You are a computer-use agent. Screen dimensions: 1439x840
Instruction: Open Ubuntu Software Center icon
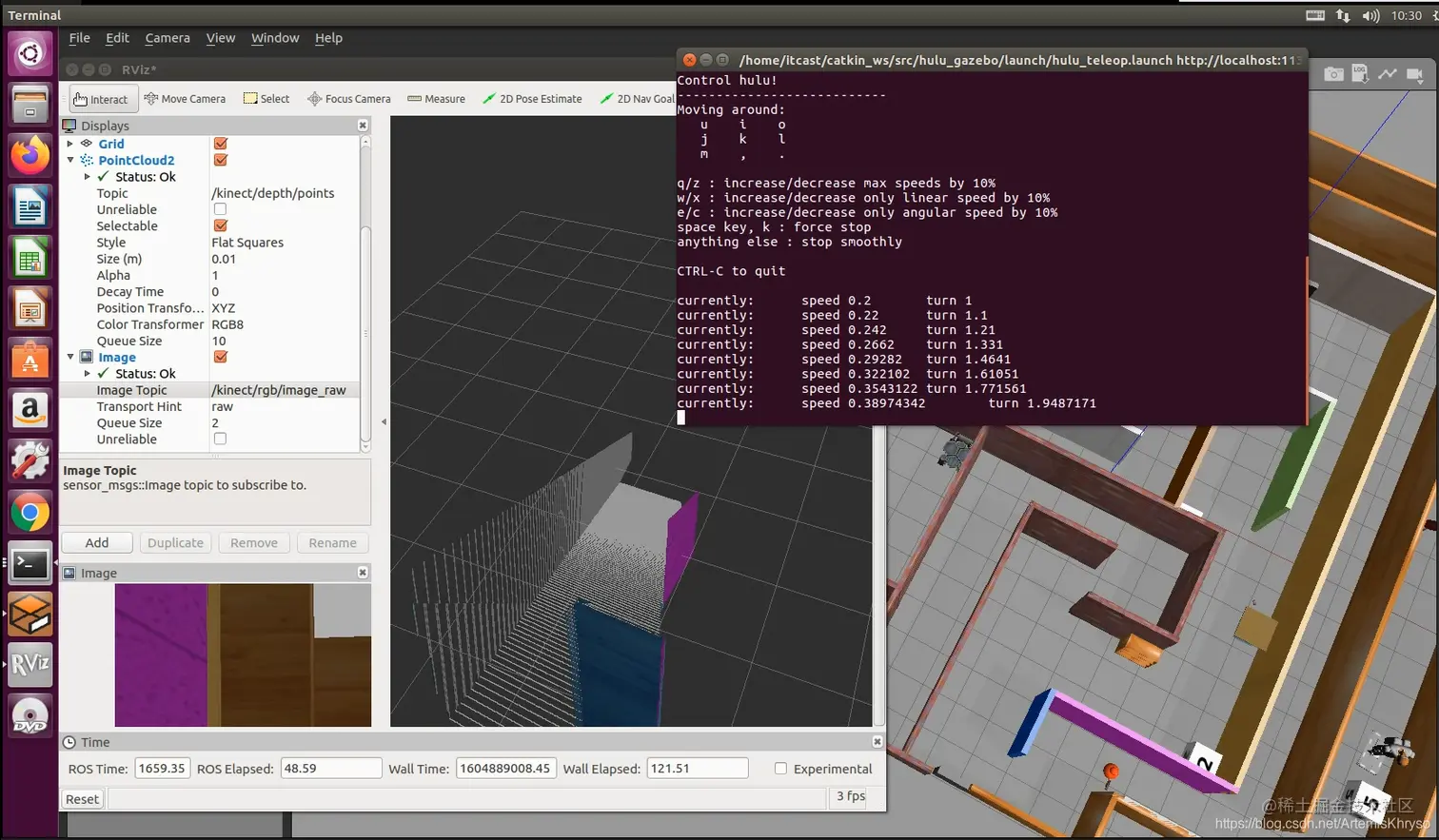pos(30,361)
